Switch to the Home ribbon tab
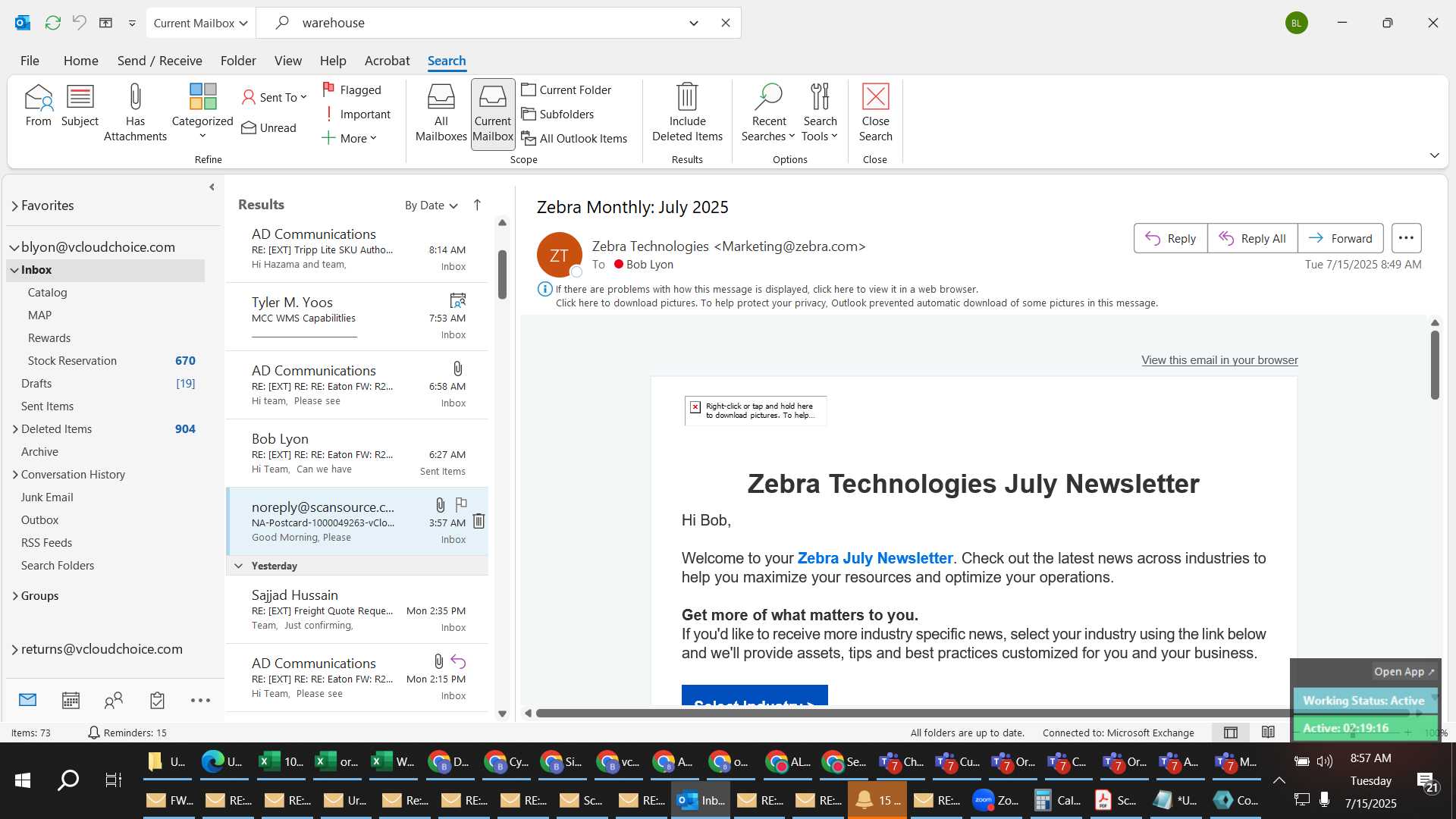Screen dimensions: 1456x819 click(x=80, y=61)
